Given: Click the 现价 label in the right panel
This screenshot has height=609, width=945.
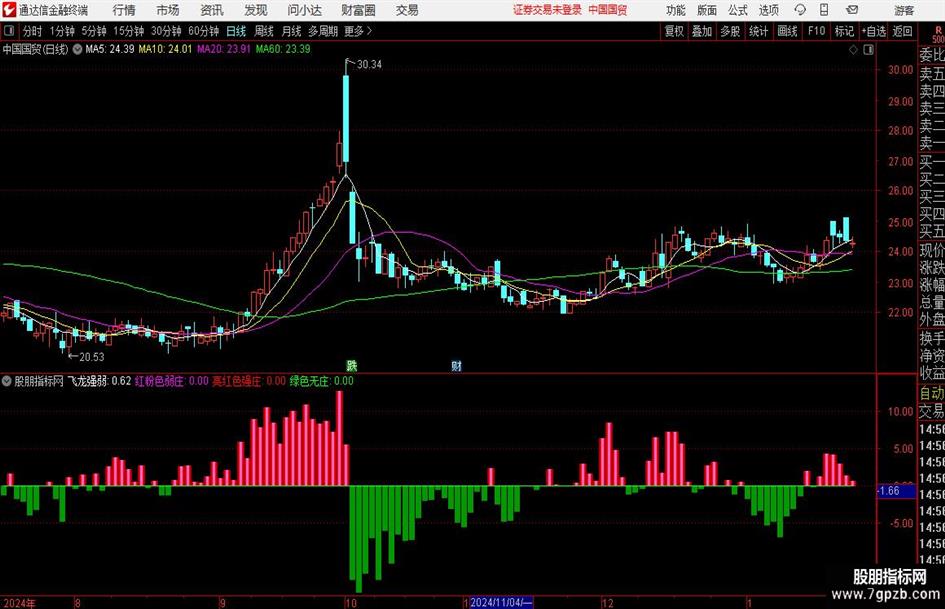Looking at the screenshot, I should pyautogui.click(x=932, y=250).
